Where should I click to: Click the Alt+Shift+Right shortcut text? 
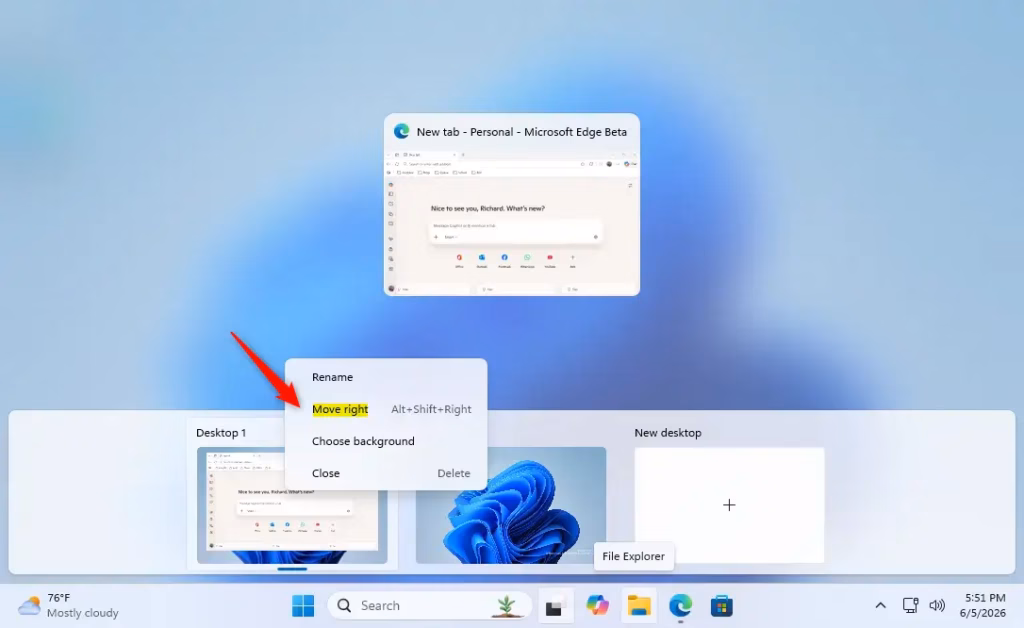[x=431, y=409]
